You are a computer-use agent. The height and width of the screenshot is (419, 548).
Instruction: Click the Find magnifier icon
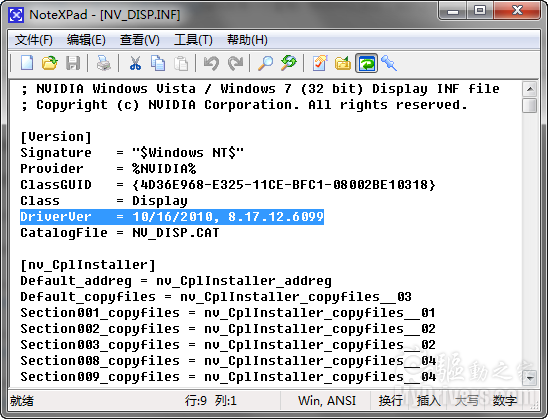(265, 64)
